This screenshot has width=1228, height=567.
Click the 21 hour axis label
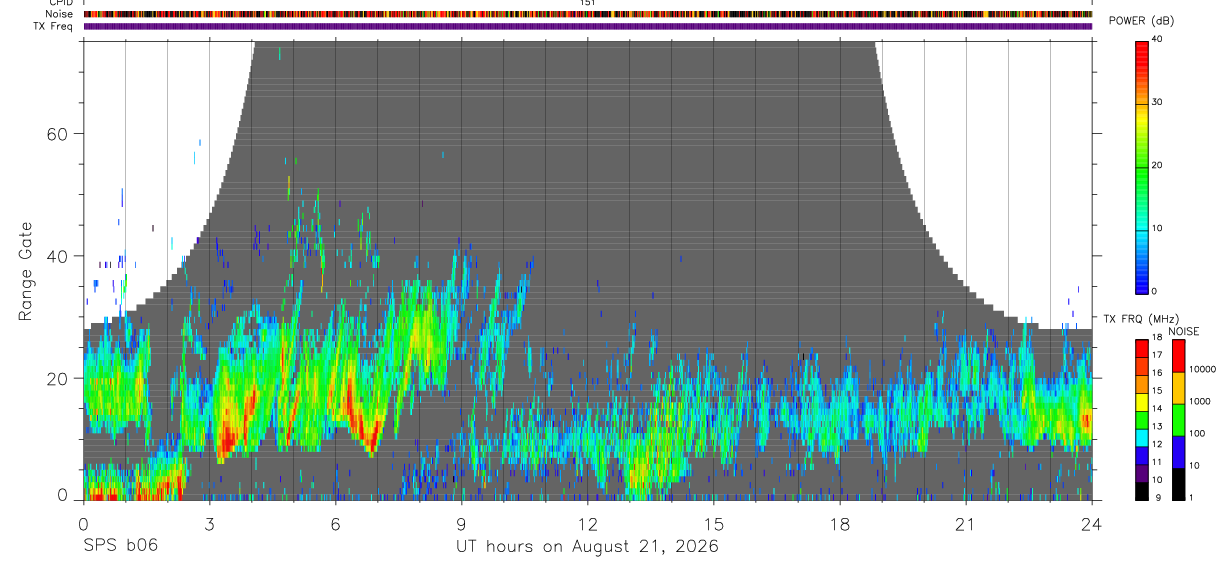click(x=965, y=525)
